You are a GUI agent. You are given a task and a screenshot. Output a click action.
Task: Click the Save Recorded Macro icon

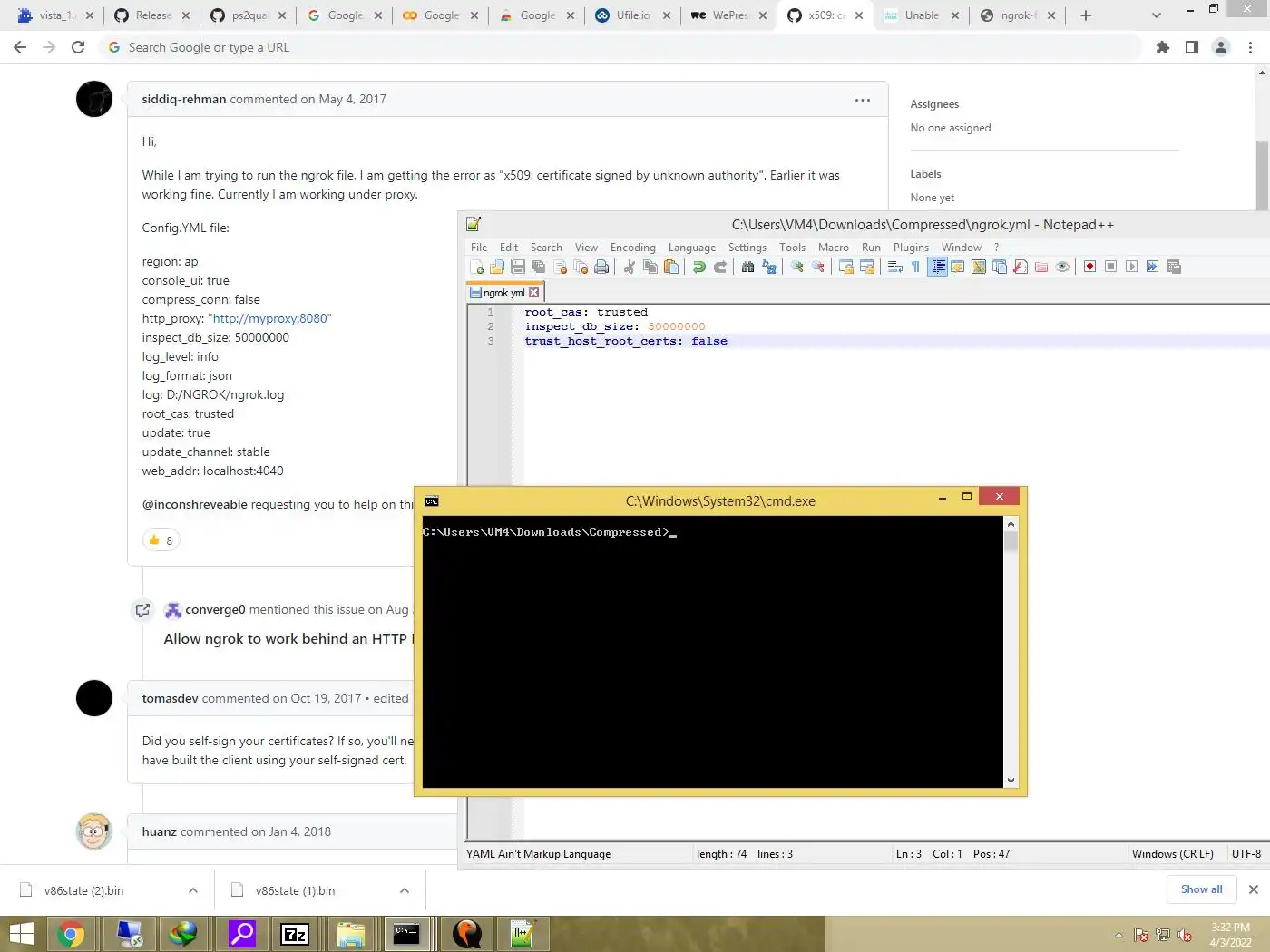pos(1174,267)
